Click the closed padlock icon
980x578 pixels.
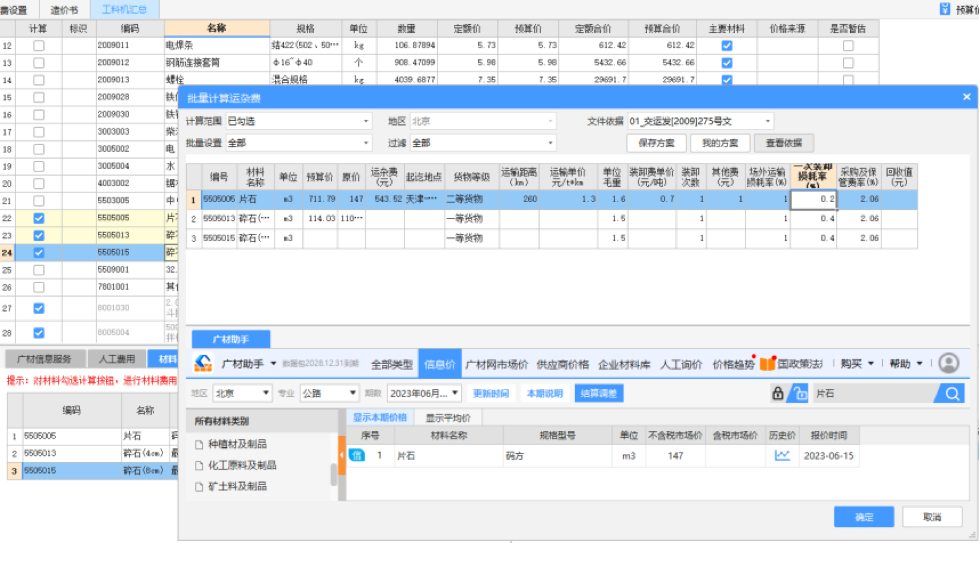(x=778, y=394)
